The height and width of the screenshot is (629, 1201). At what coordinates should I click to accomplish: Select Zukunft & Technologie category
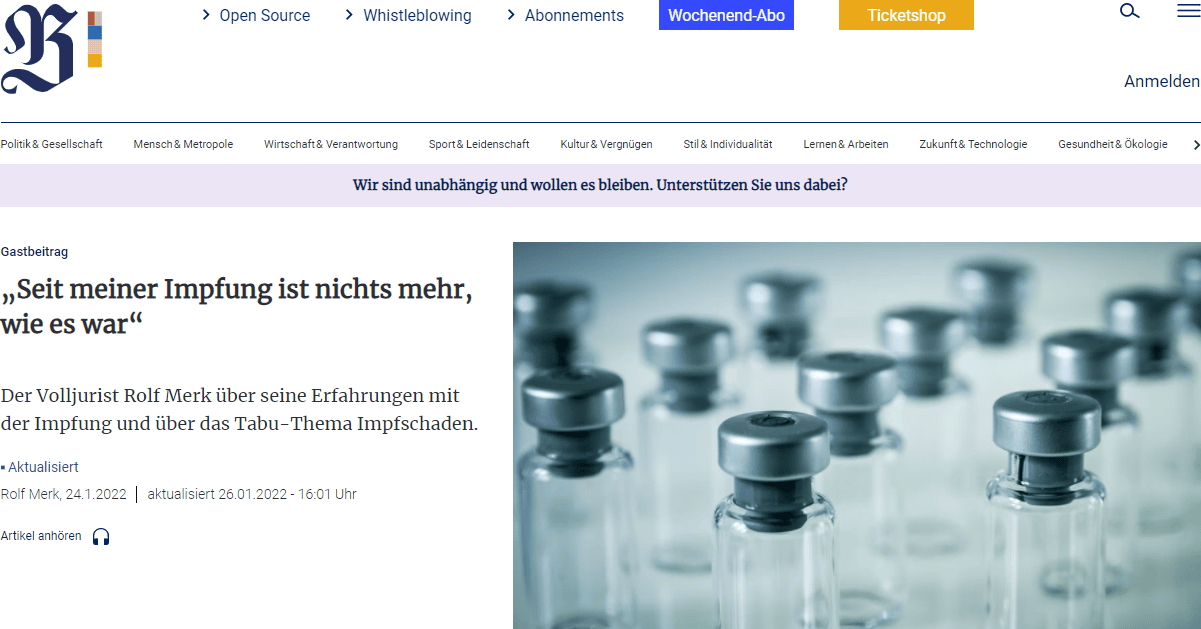coord(973,144)
